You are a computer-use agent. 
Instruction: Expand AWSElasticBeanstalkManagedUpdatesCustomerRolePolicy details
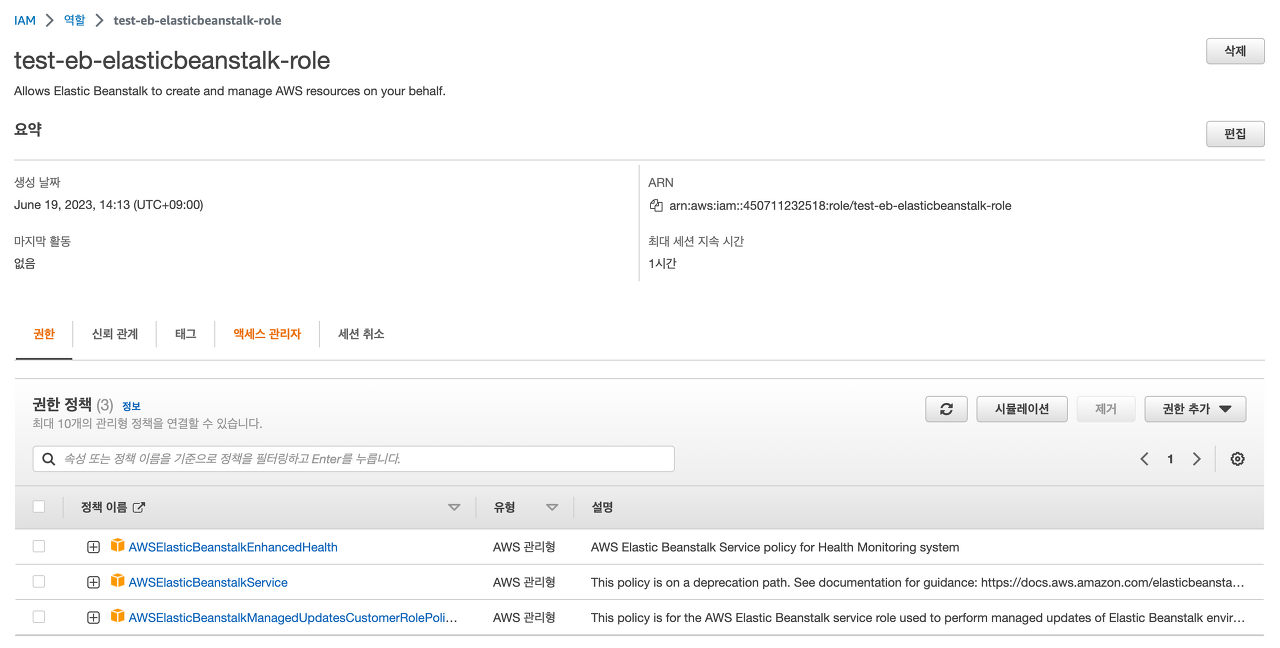[x=93, y=617]
